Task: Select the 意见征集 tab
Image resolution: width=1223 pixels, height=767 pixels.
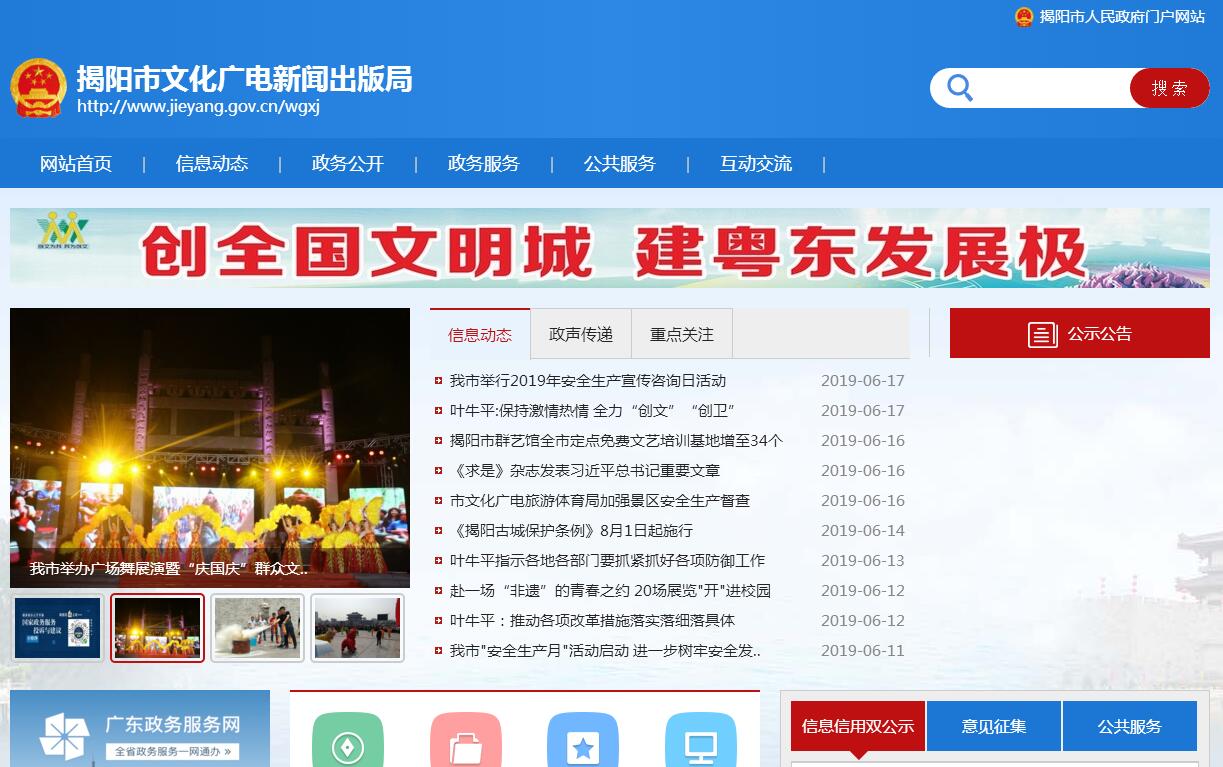Action: [x=994, y=726]
